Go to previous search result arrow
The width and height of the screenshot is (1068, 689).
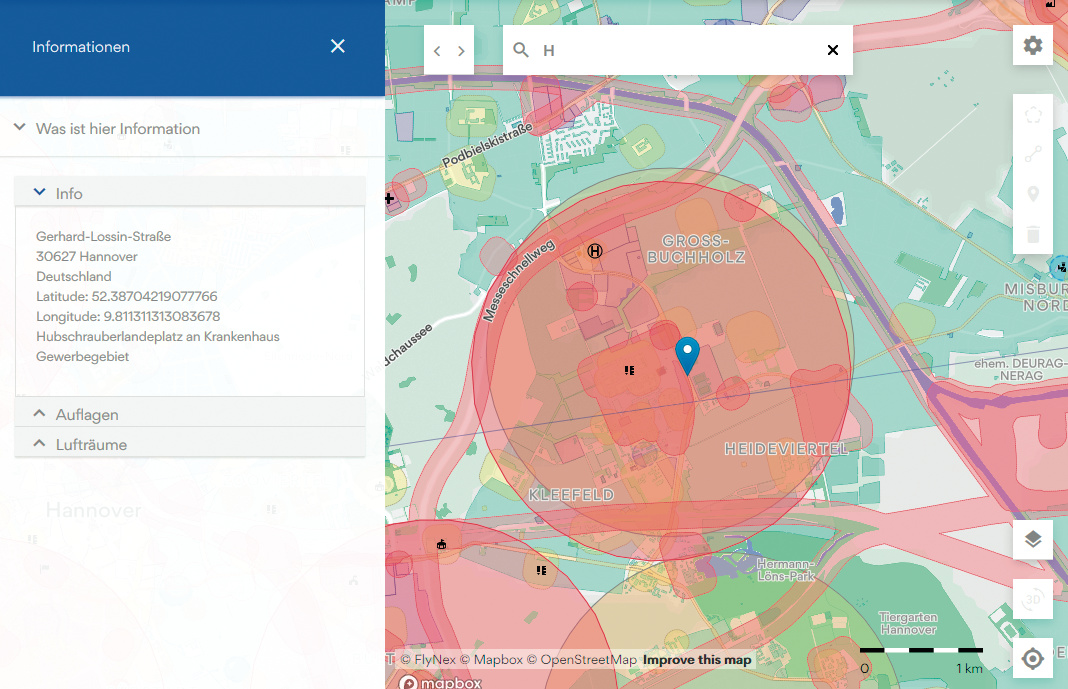[x=437, y=51]
